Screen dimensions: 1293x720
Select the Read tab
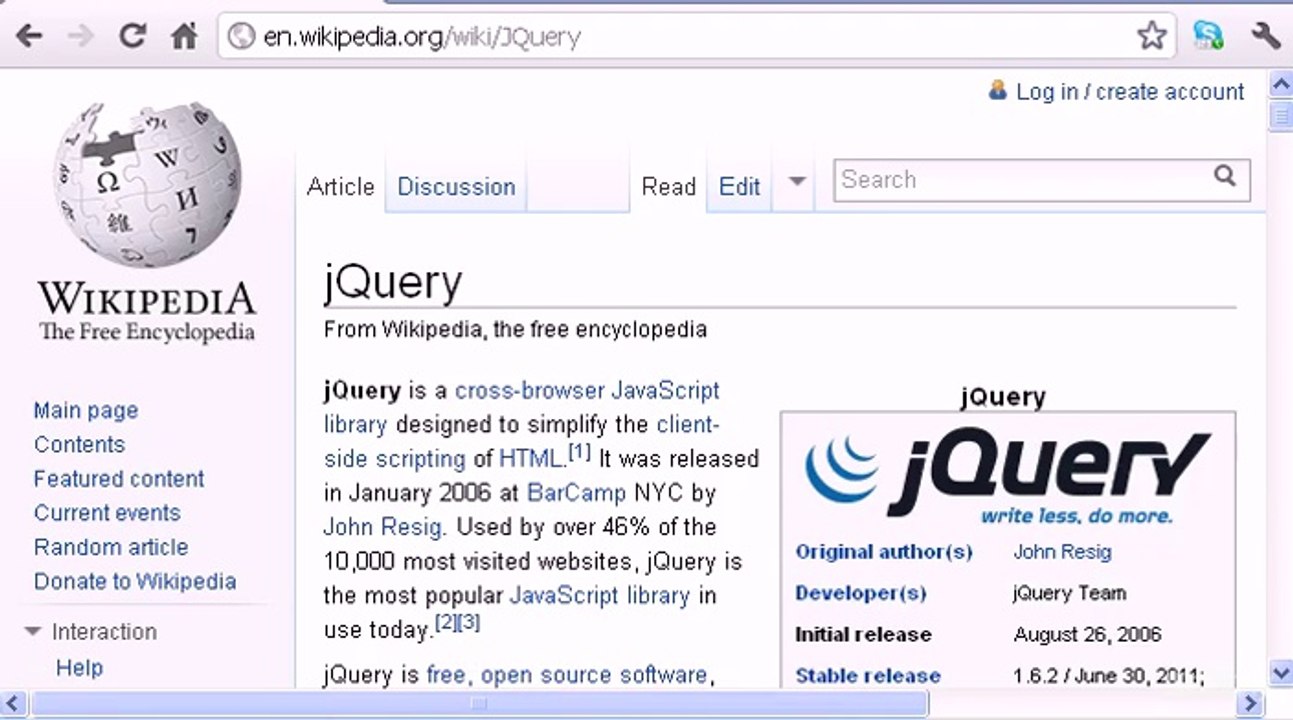click(x=668, y=186)
